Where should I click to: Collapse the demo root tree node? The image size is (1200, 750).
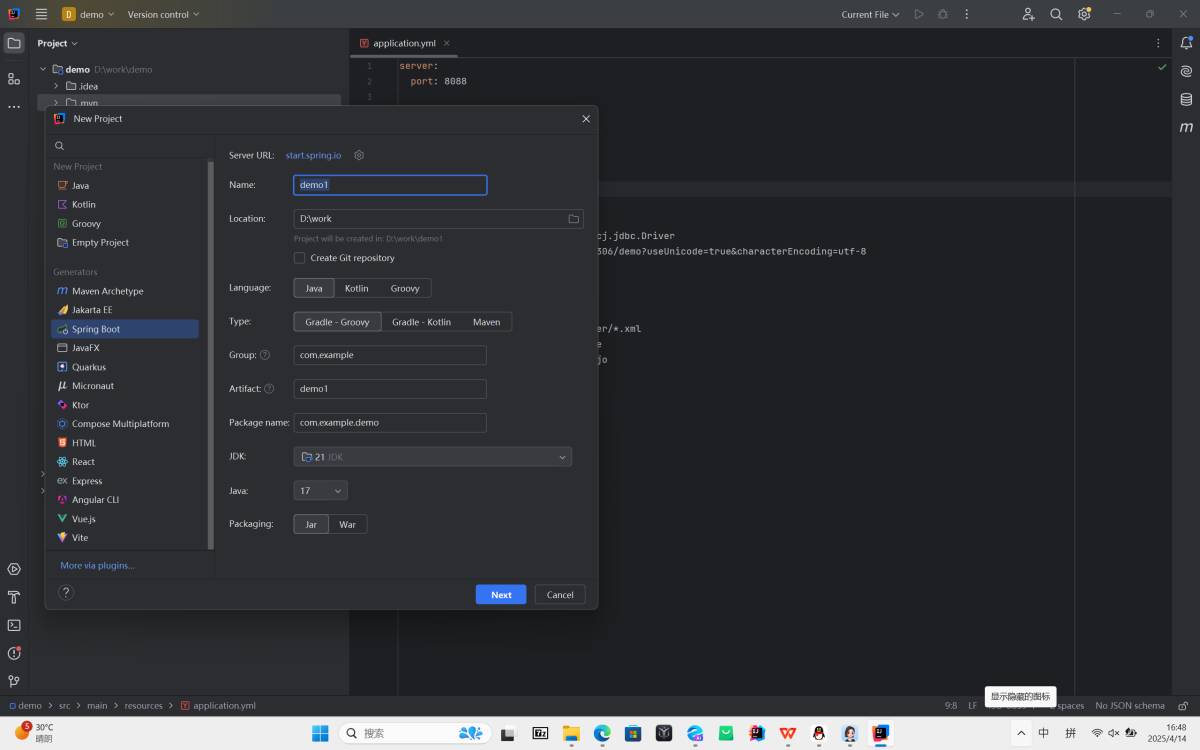tap(43, 69)
